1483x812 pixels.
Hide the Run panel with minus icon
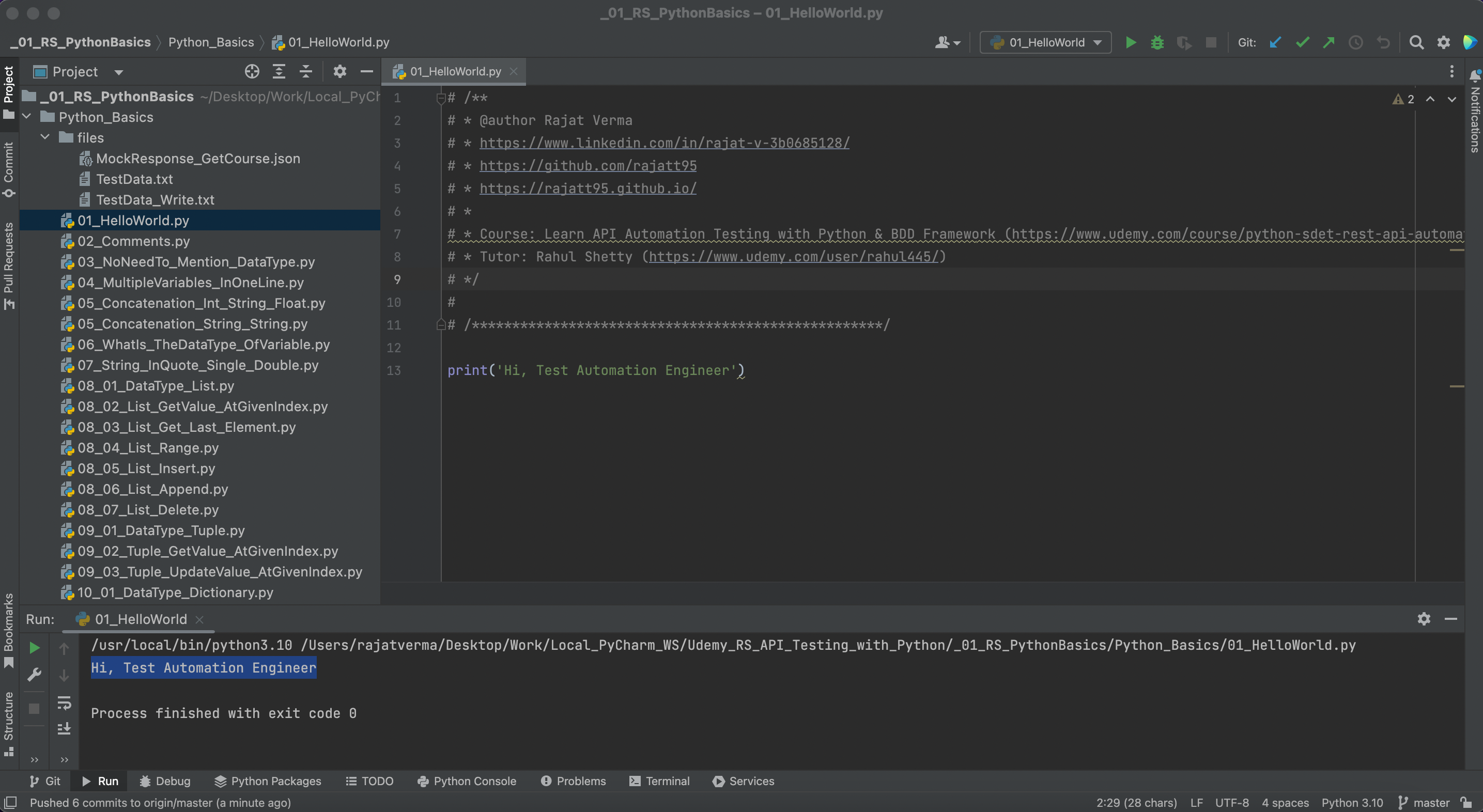[x=1451, y=619]
